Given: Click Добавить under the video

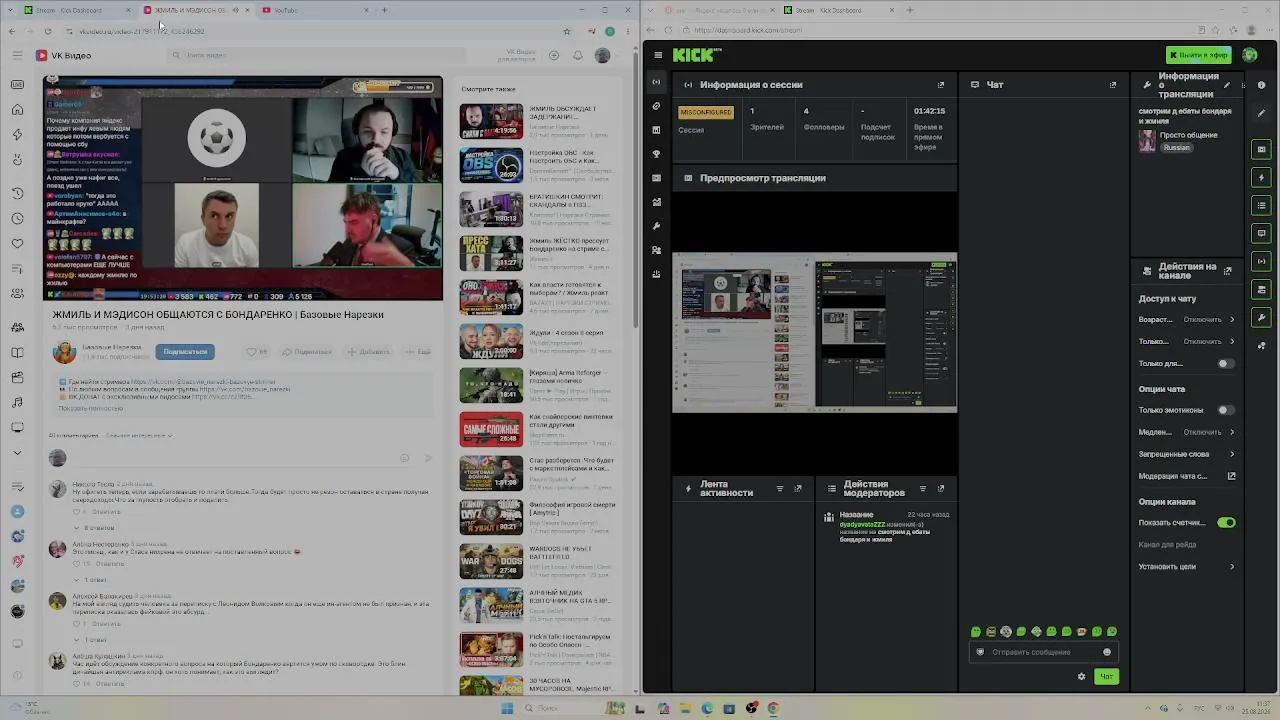Looking at the screenshot, I should pyautogui.click(x=369, y=352).
